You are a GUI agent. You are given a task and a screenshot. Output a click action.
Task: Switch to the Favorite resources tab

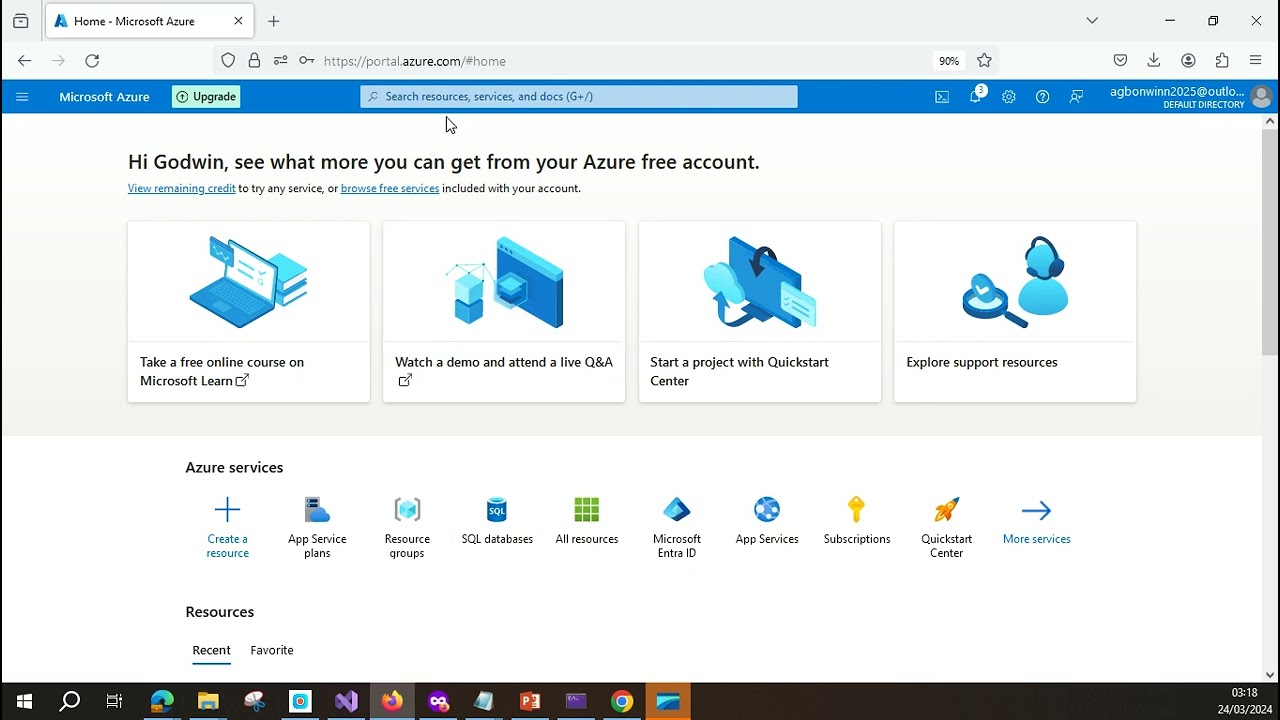coord(272,650)
